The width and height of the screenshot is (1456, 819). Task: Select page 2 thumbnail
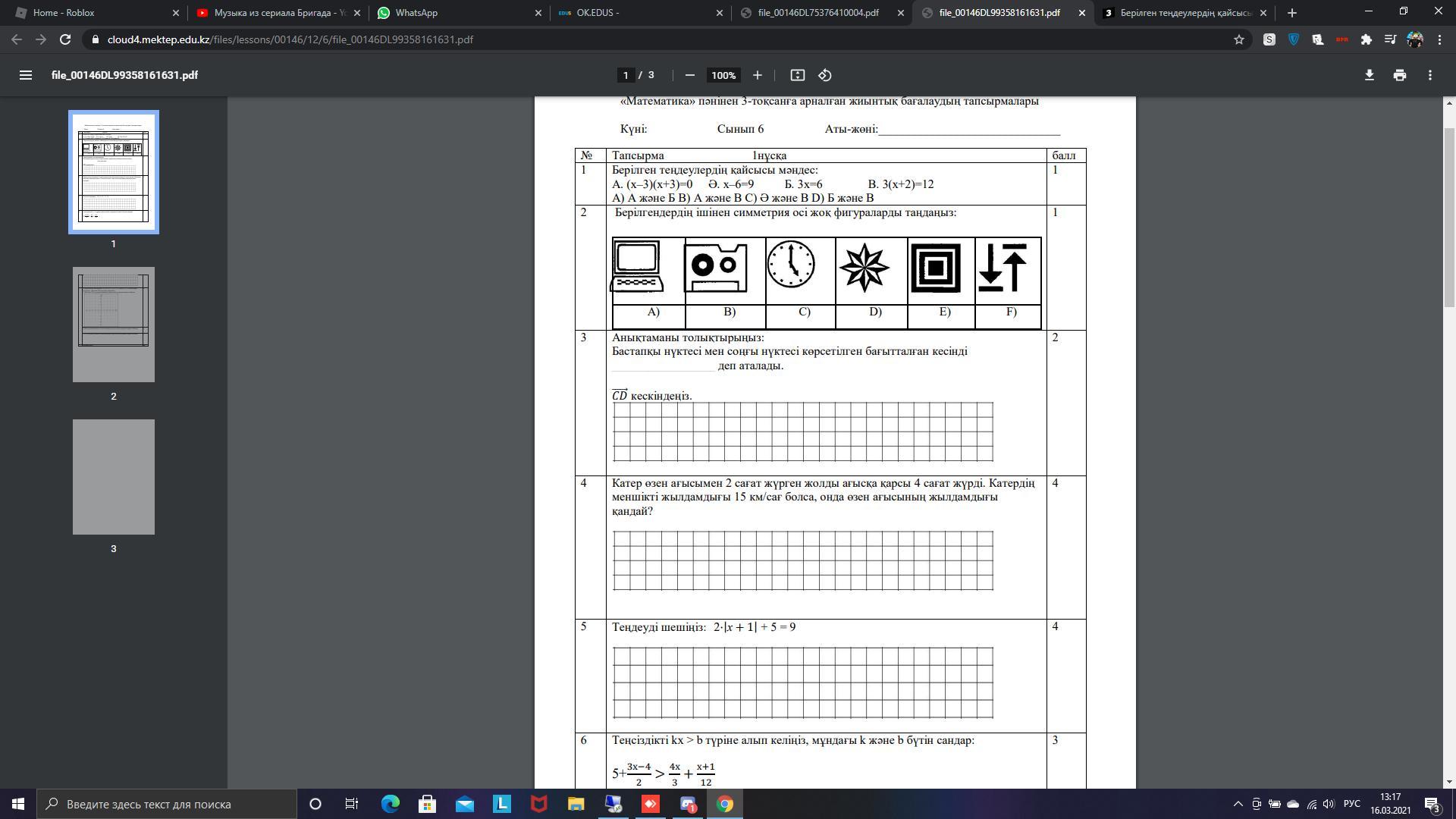click(114, 325)
